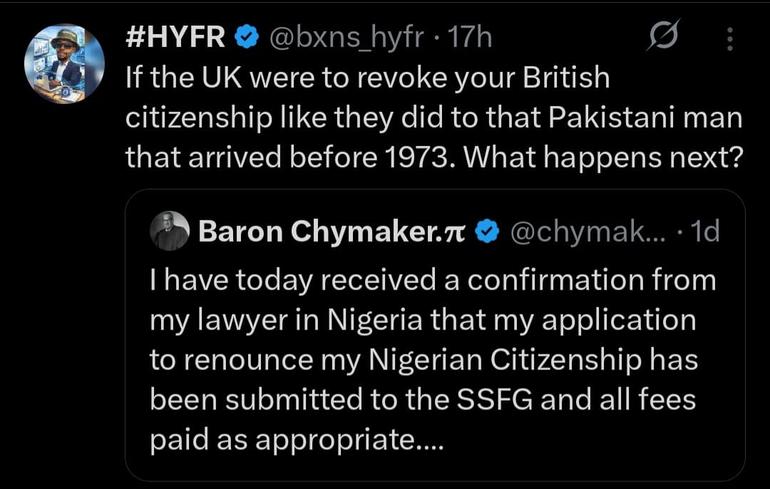
Task: Click 'I have today received' line
Action: point(433,281)
